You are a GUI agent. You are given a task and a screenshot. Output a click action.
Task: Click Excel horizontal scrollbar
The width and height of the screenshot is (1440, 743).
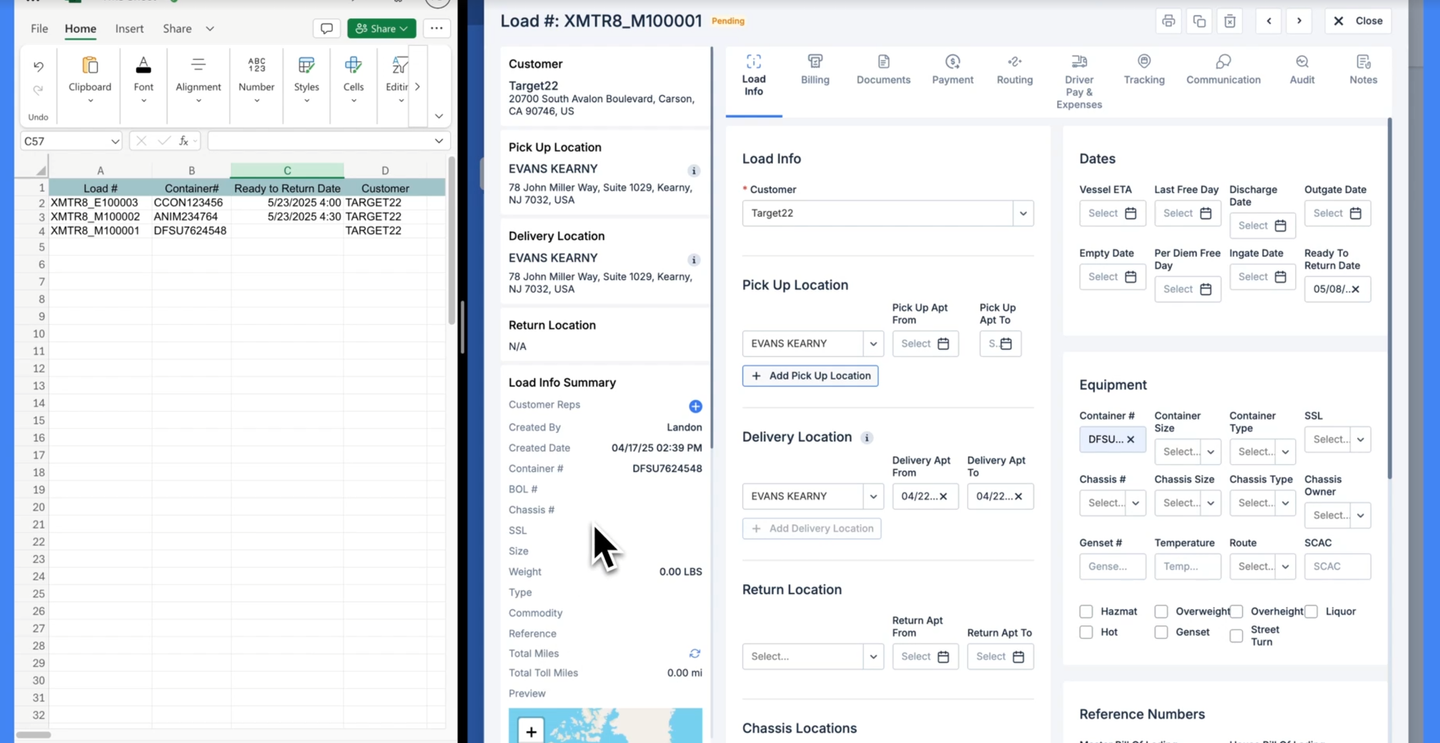pyautogui.click(x=34, y=735)
